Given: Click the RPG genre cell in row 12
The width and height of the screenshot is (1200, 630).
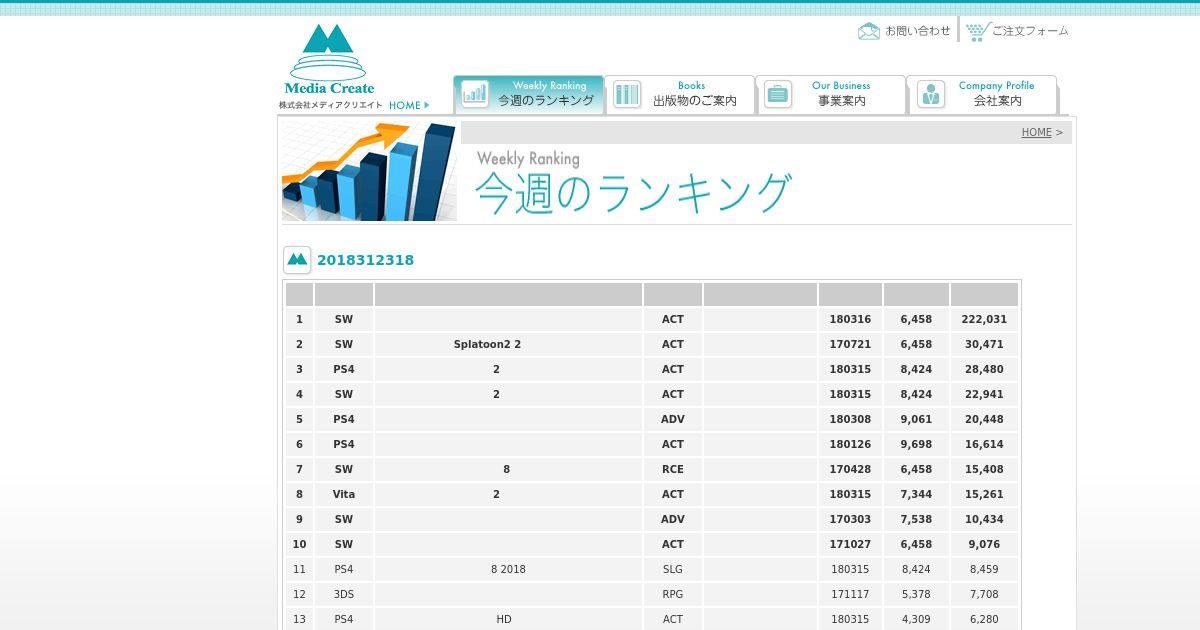Looking at the screenshot, I should [673, 594].
